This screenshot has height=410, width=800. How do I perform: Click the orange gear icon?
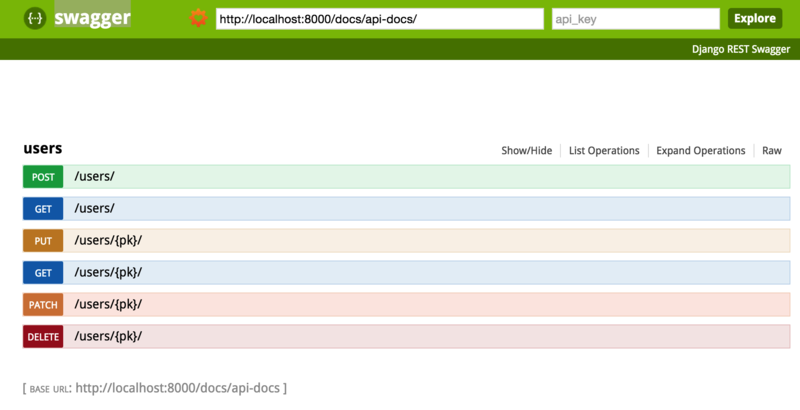click(x=198, y=18)
